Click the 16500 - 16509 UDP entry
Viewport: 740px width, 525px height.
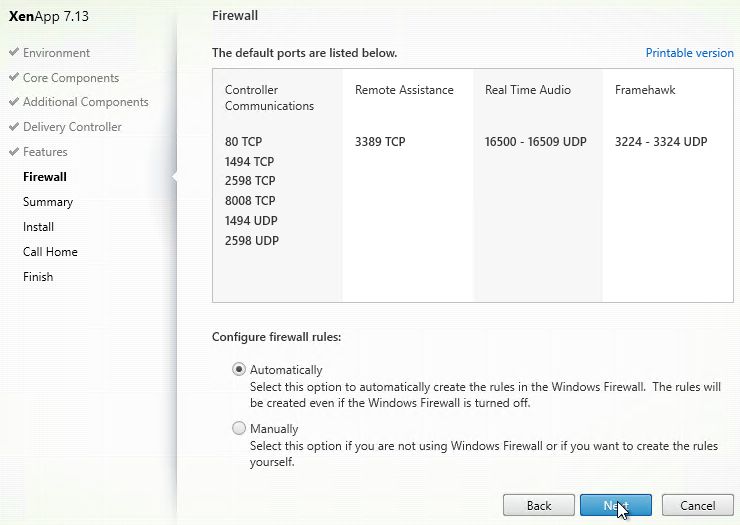coord(536,142)
